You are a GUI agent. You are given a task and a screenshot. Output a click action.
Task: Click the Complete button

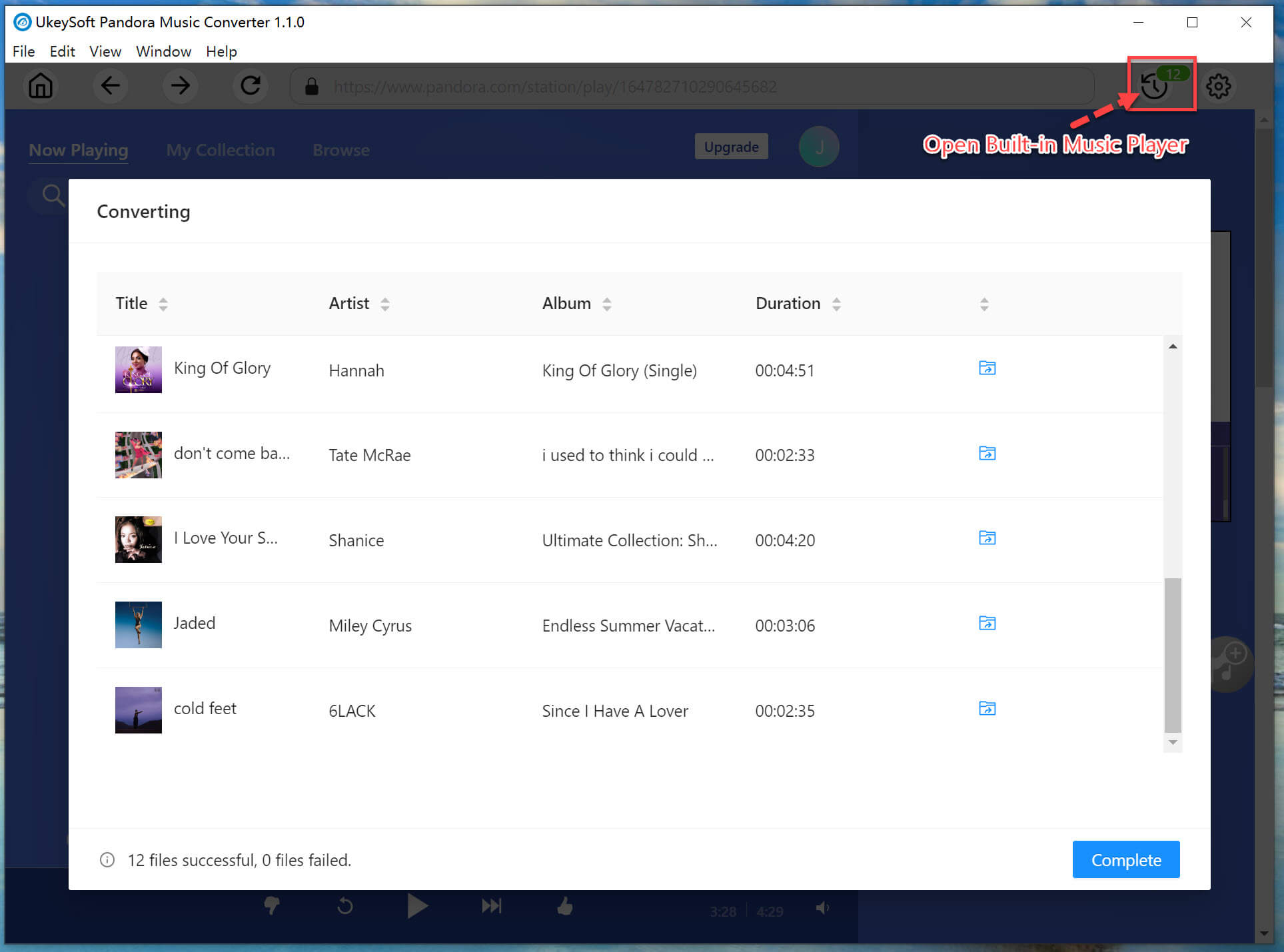click(1124, 858)
